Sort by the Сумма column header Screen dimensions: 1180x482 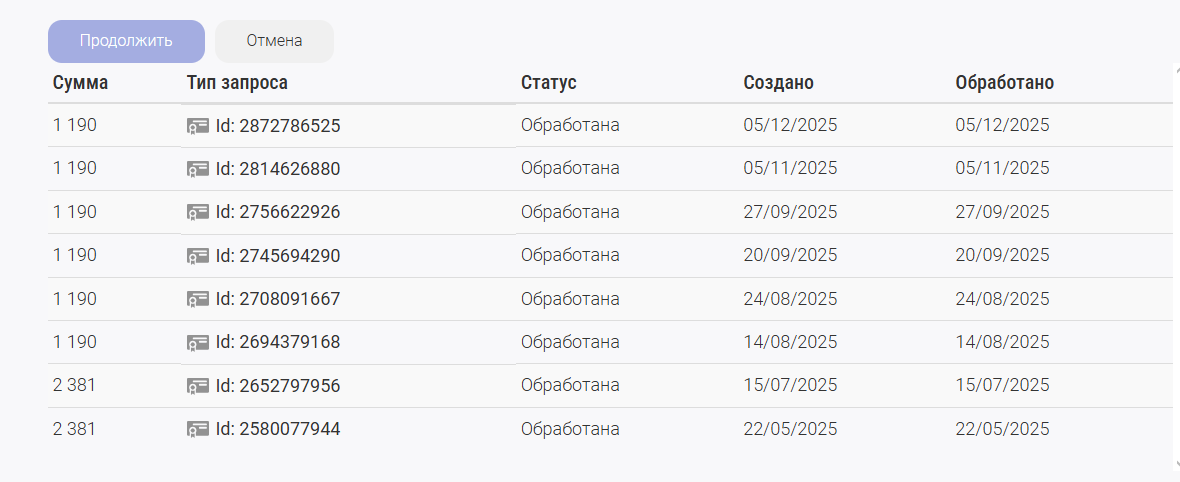coord(80,83)
